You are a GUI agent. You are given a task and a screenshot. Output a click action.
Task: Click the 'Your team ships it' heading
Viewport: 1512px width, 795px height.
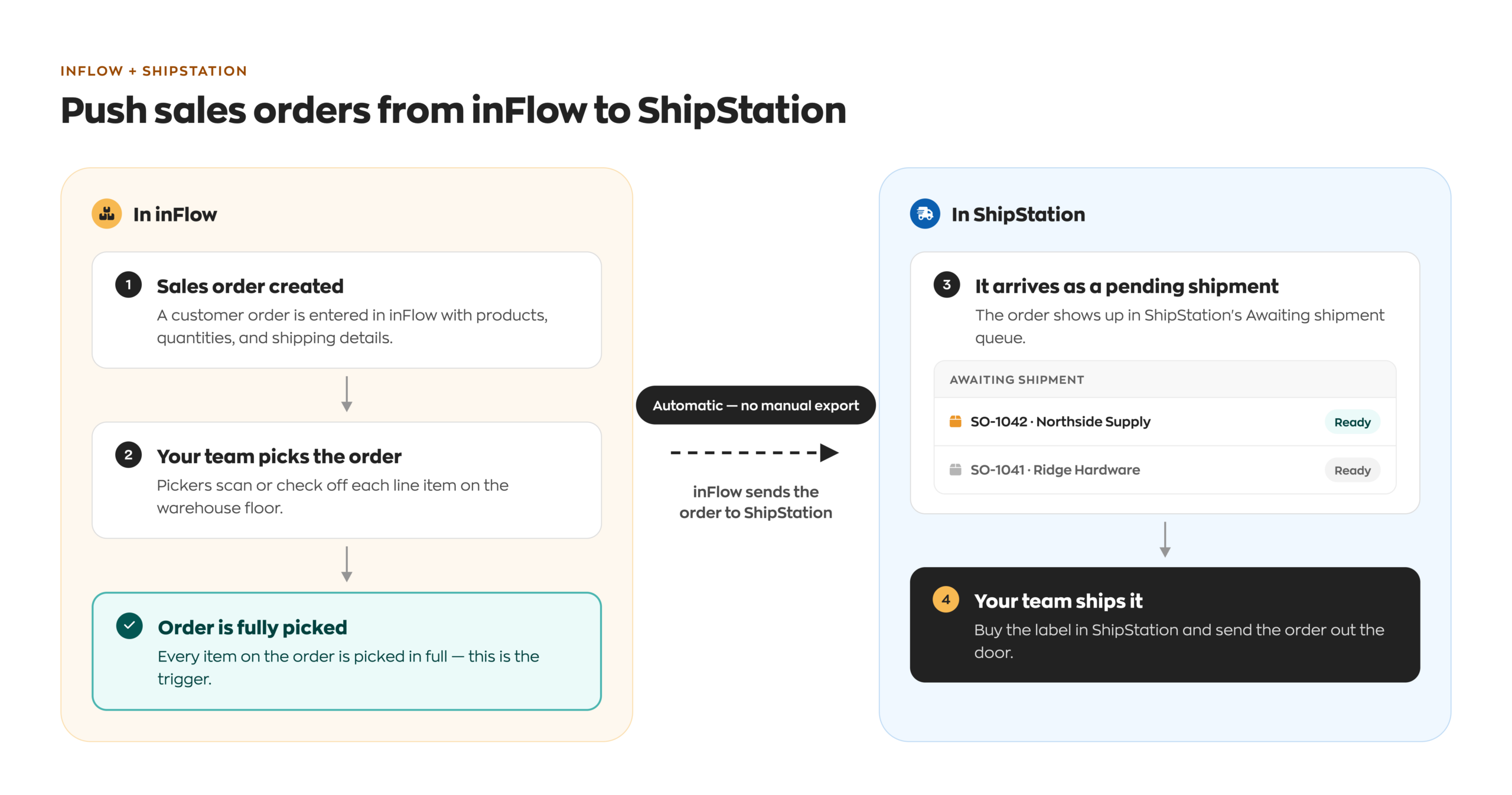click(x=1058, y=601)
